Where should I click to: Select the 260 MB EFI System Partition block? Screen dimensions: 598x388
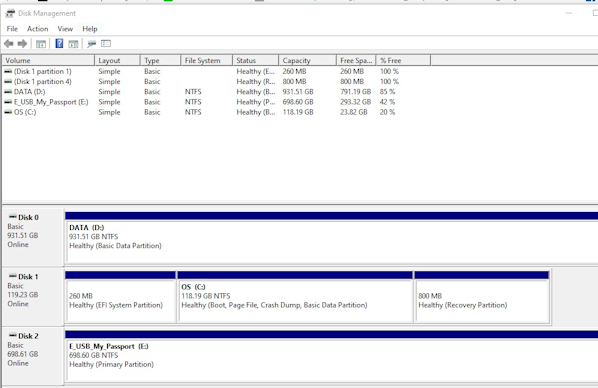tap(121, 297)
